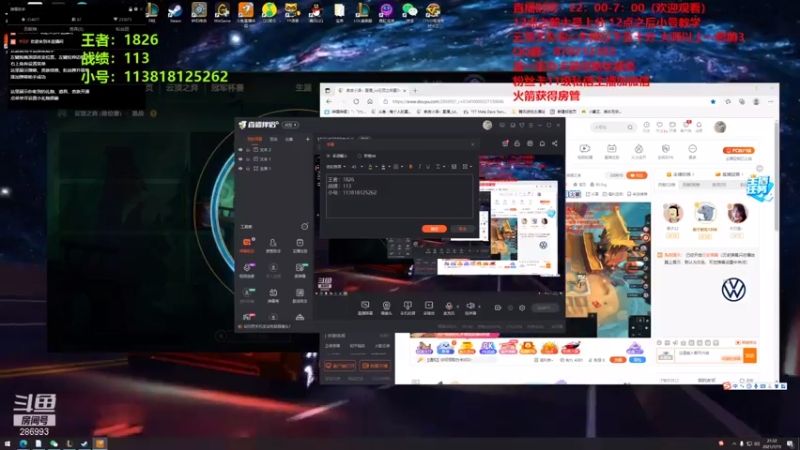Open the yellow folder desktop shortcut
The width and height of the screenshot is (800, 450).
pos(339,10)
